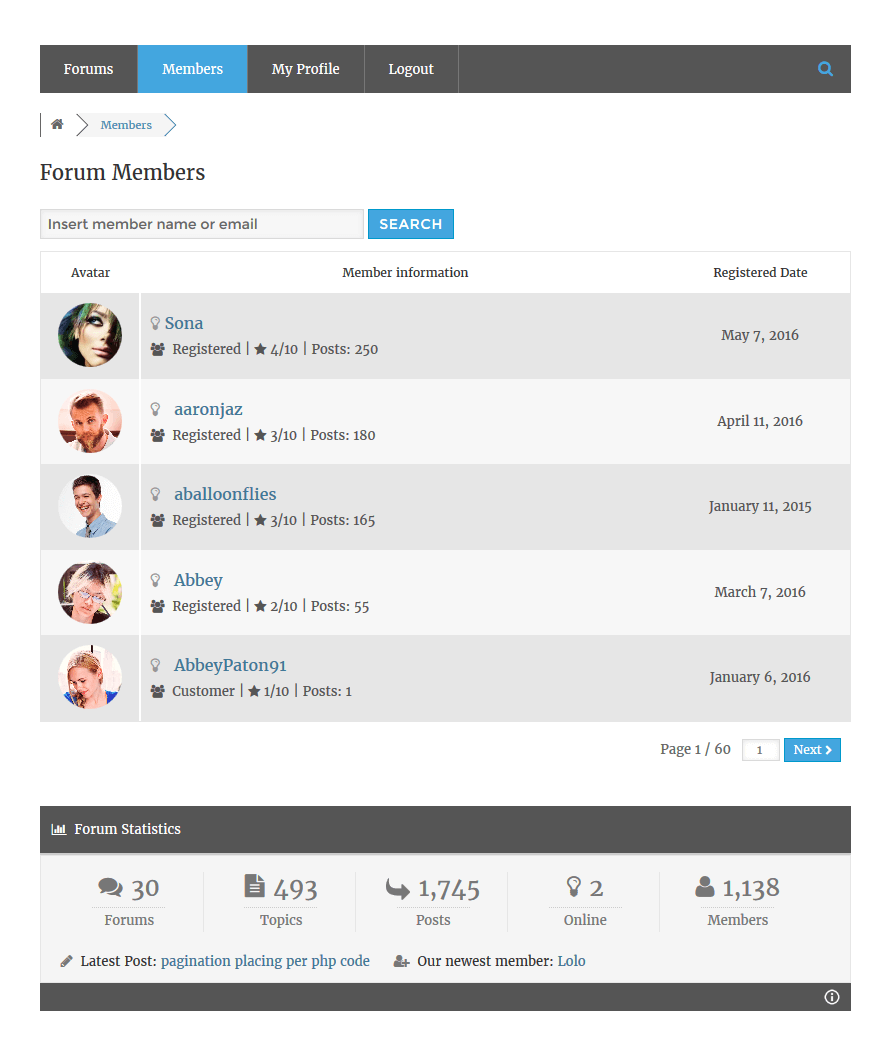
Task: Click Sona's avatar thumbnail
Action: [90, 336]
